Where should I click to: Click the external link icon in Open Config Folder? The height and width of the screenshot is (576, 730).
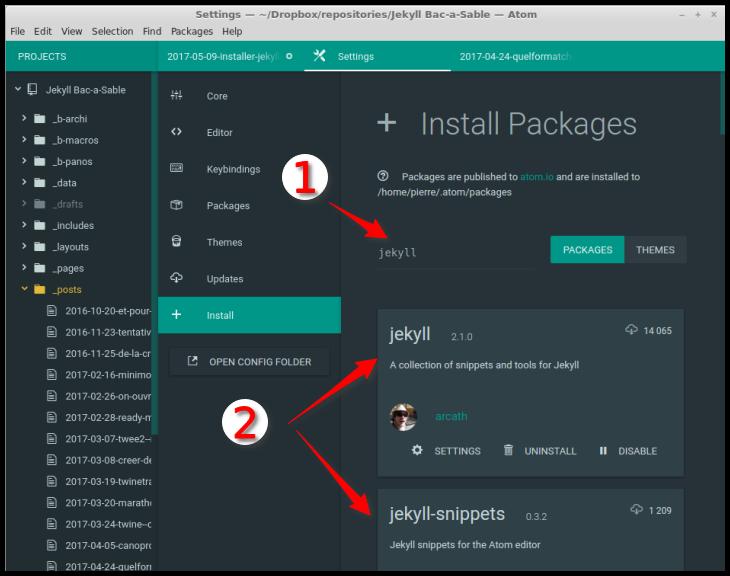[x=193, y=361]
